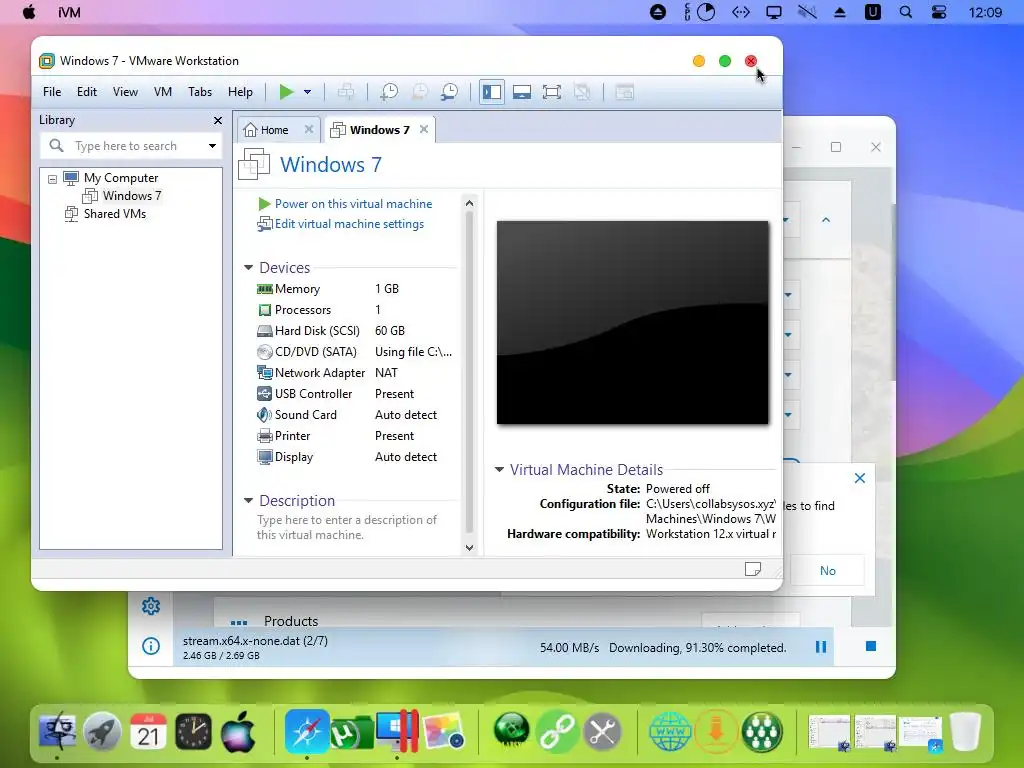Click No in the background dialog
Viewport: 1024px width, 768px height.
coord(827,571)
